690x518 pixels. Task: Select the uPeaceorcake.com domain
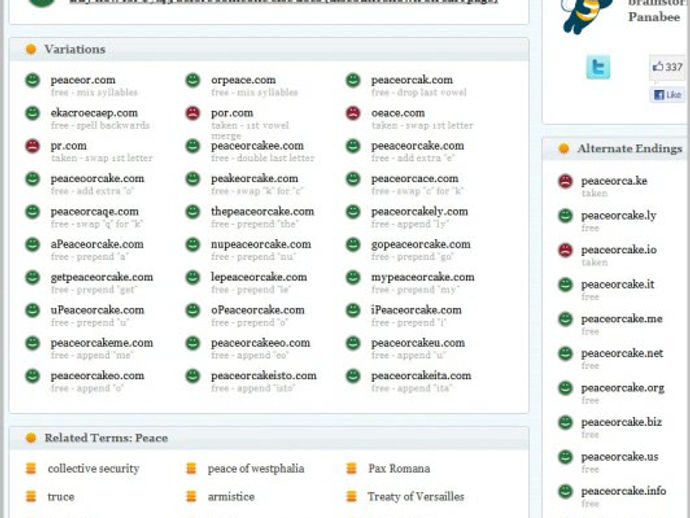tap(97, 310)
